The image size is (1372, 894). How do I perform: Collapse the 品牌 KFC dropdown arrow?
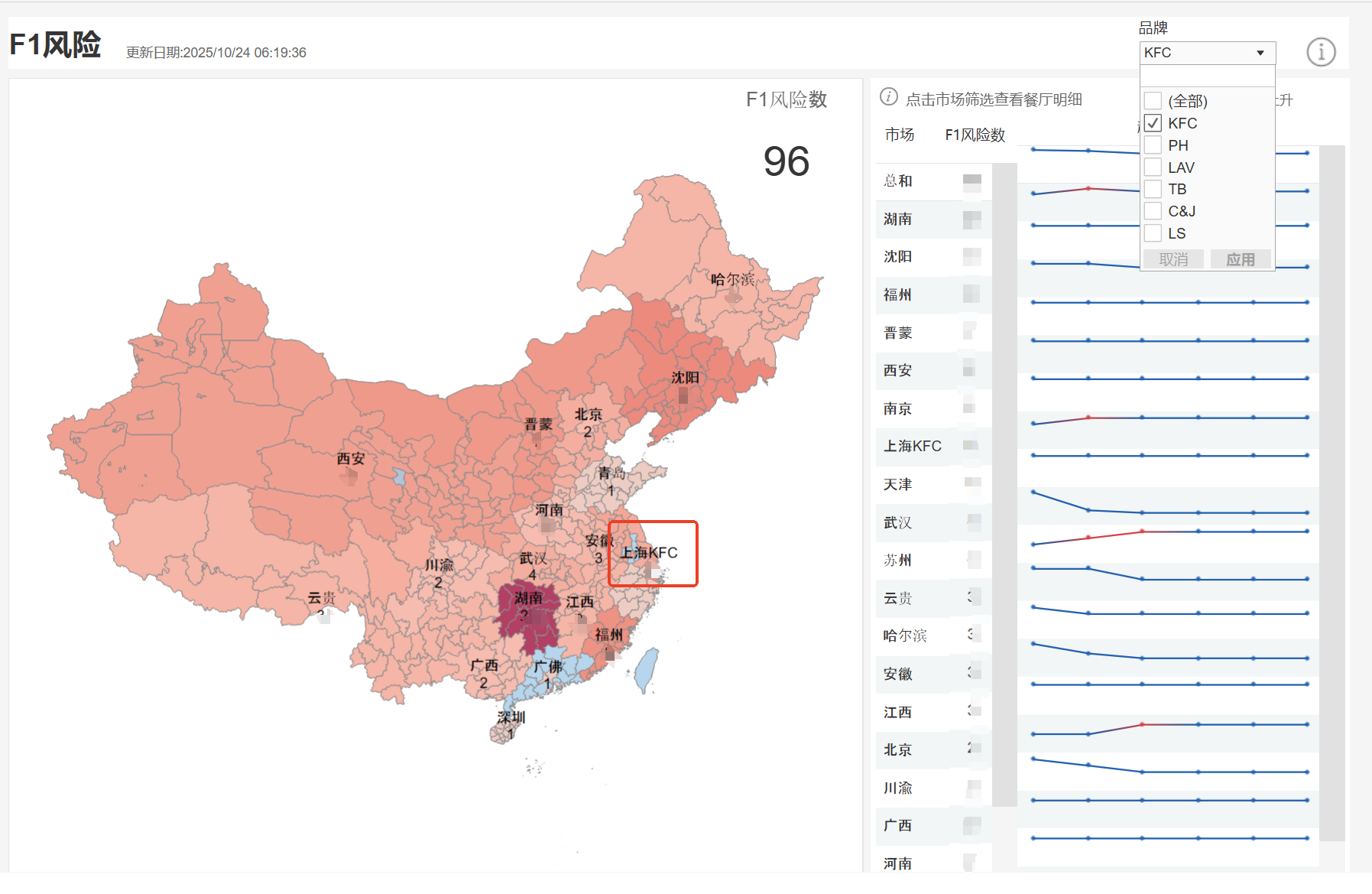coord(1260,53)
